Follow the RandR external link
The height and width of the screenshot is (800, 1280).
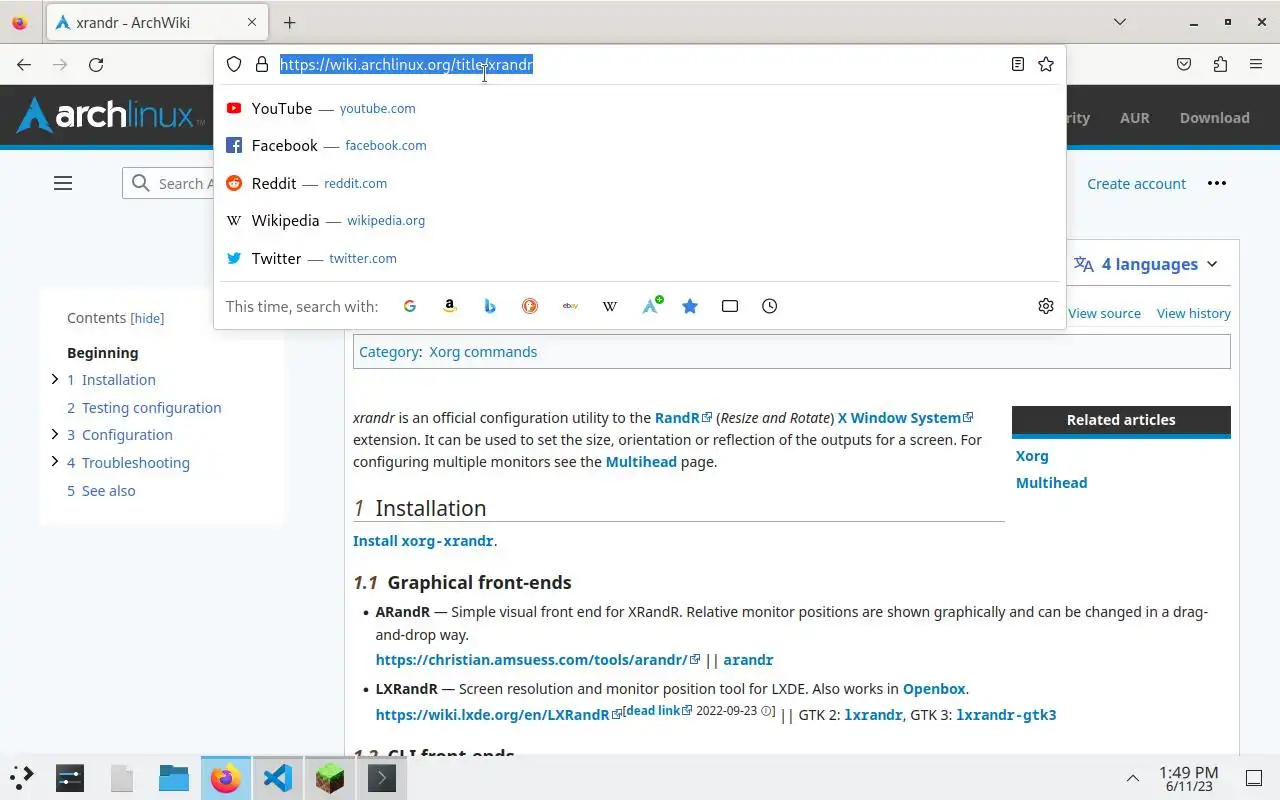pyautogui.click(x=683, y=418)
